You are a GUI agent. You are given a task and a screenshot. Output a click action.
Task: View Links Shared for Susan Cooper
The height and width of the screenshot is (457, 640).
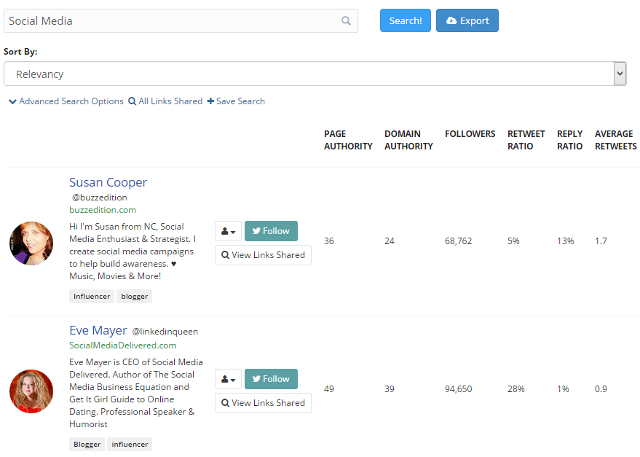[x=263, y=255]
